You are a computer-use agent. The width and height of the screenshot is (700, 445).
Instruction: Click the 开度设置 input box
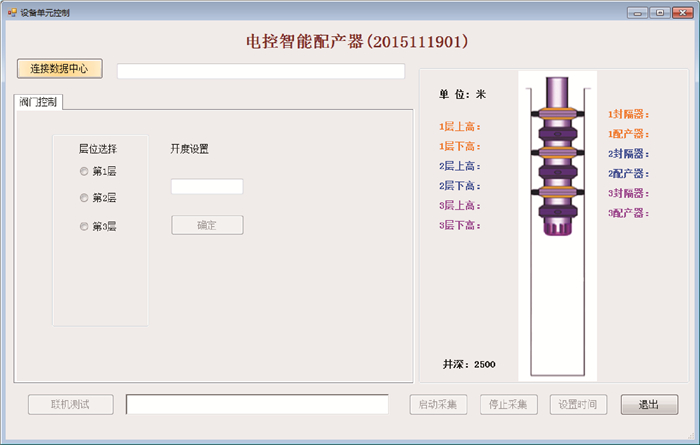tap(207, 186)
